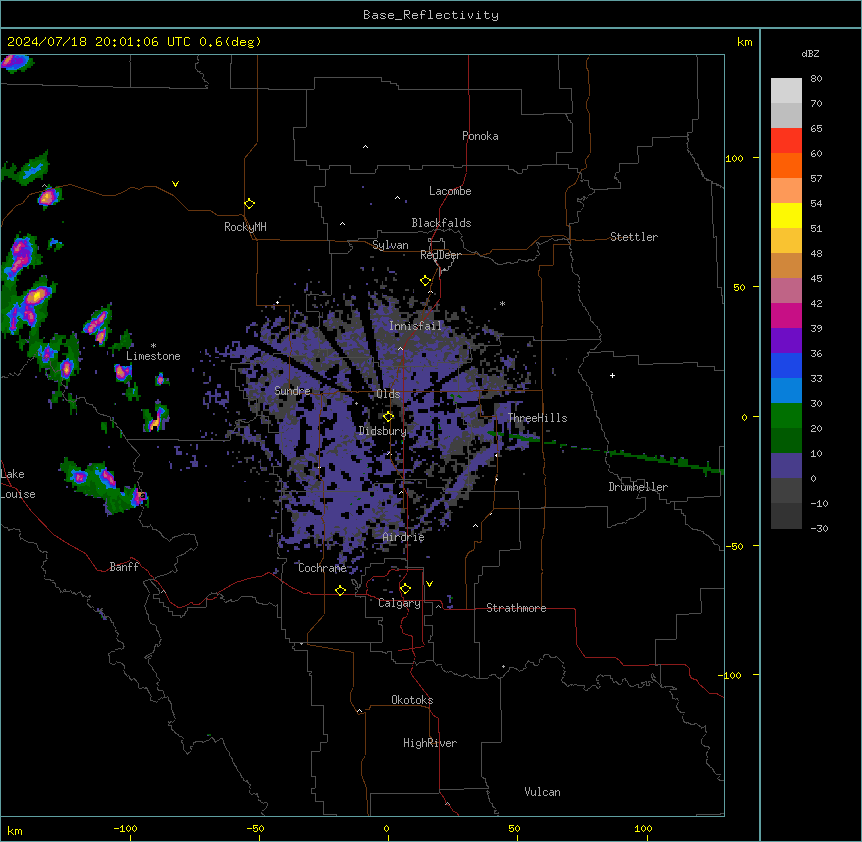
Task: Click the dBZ legend heading
Action: click(810, 53)
